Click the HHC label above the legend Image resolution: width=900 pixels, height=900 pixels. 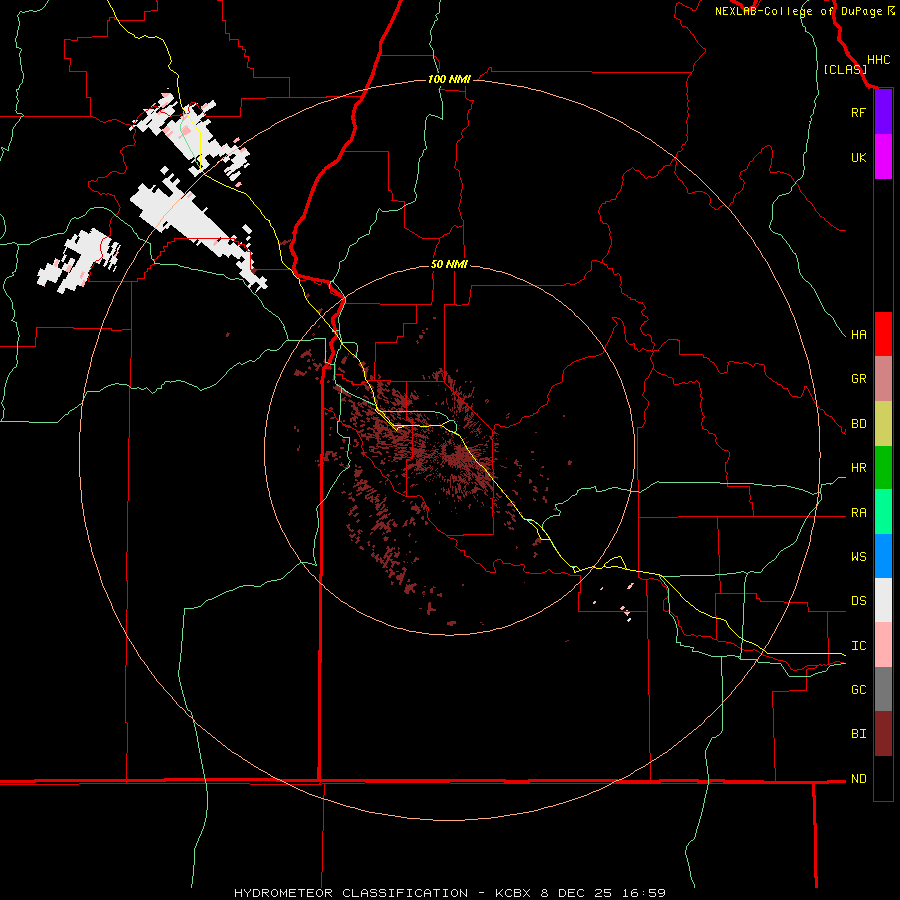[x=878, y=60]
